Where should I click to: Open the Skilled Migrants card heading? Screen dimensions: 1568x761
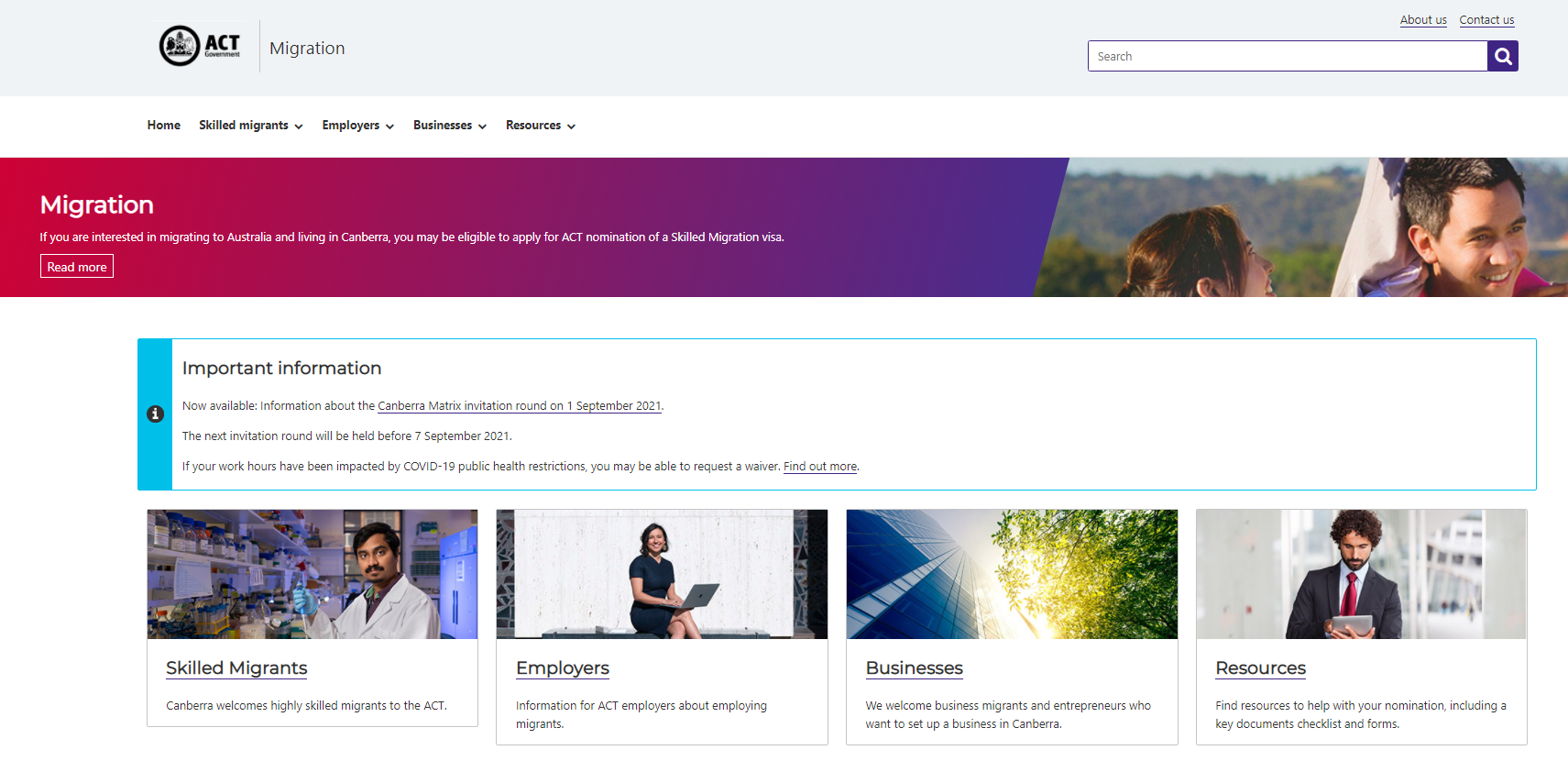236,668
